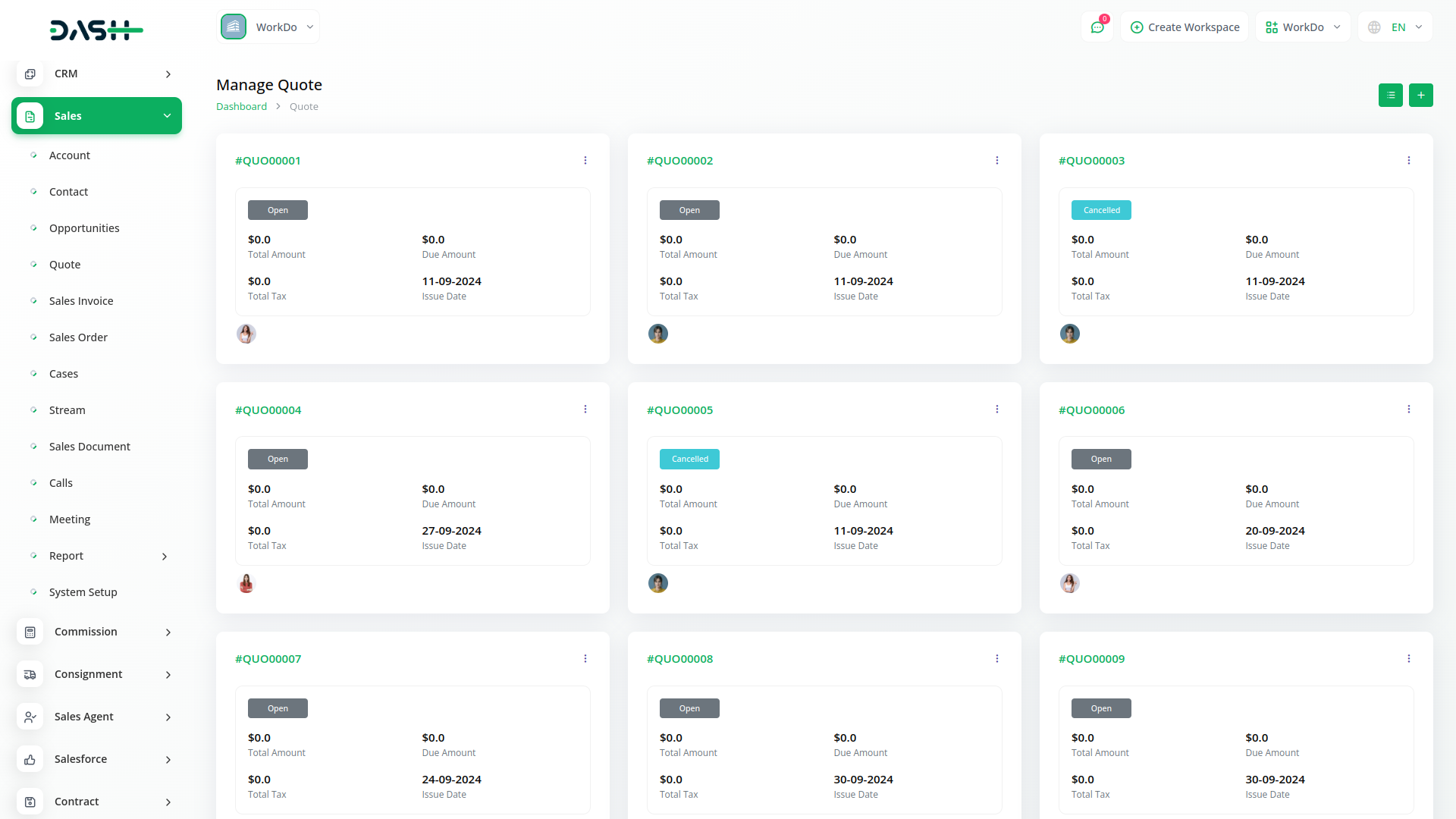Click the Commission calculator icon

pos(30,632)
